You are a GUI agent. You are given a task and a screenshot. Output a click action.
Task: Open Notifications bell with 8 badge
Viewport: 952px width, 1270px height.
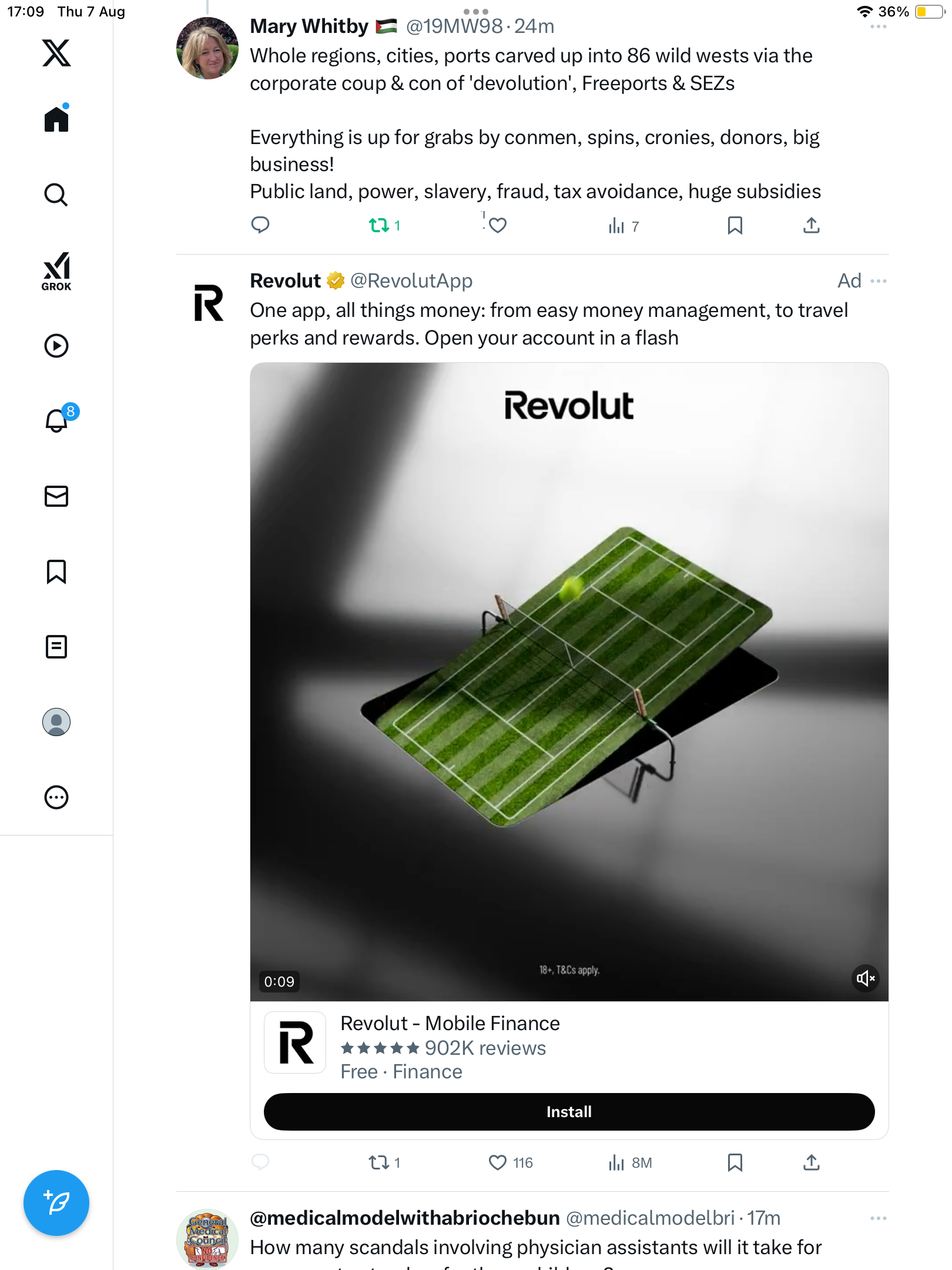58,420
